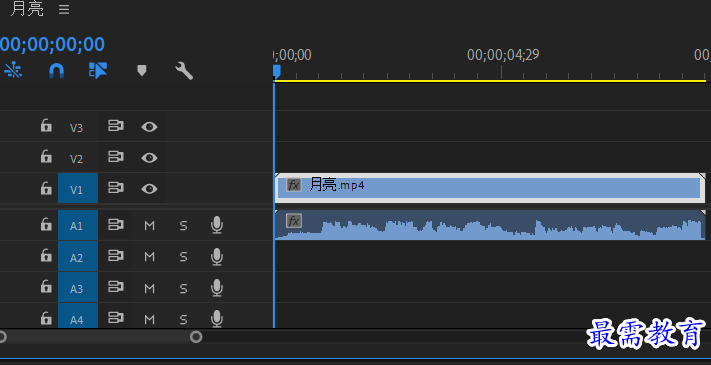Toggle A1 track targeting
711x365 pixels.
pyautogui.click(x=78, y=225)
